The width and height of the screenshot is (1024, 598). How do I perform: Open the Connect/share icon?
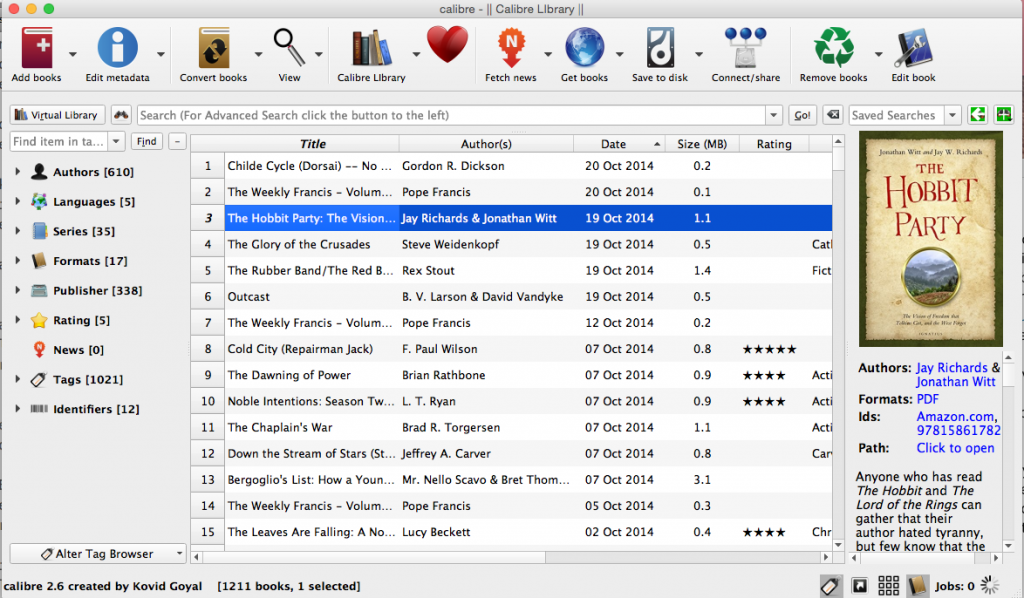click(745, 48)
